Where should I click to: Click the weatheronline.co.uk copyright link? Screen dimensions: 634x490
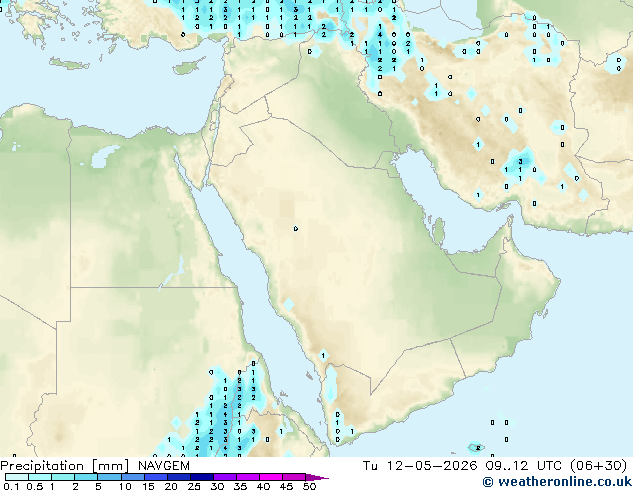[x=557, y=482]
